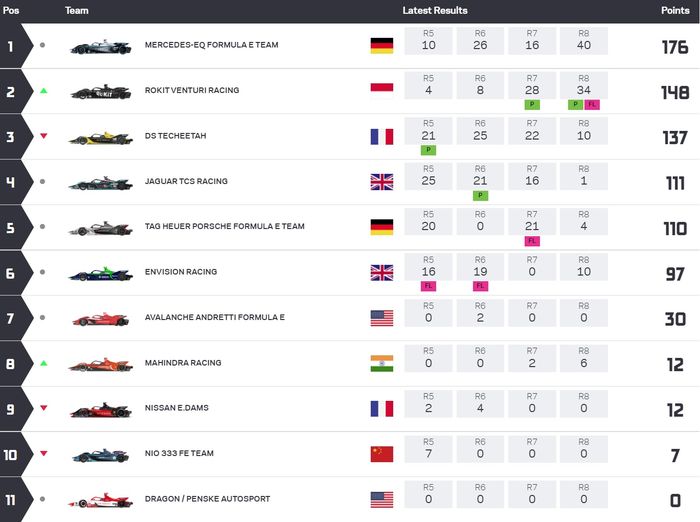
Task: Click the Mercedes-EQ car image
Action: click(x=100, y=46)
